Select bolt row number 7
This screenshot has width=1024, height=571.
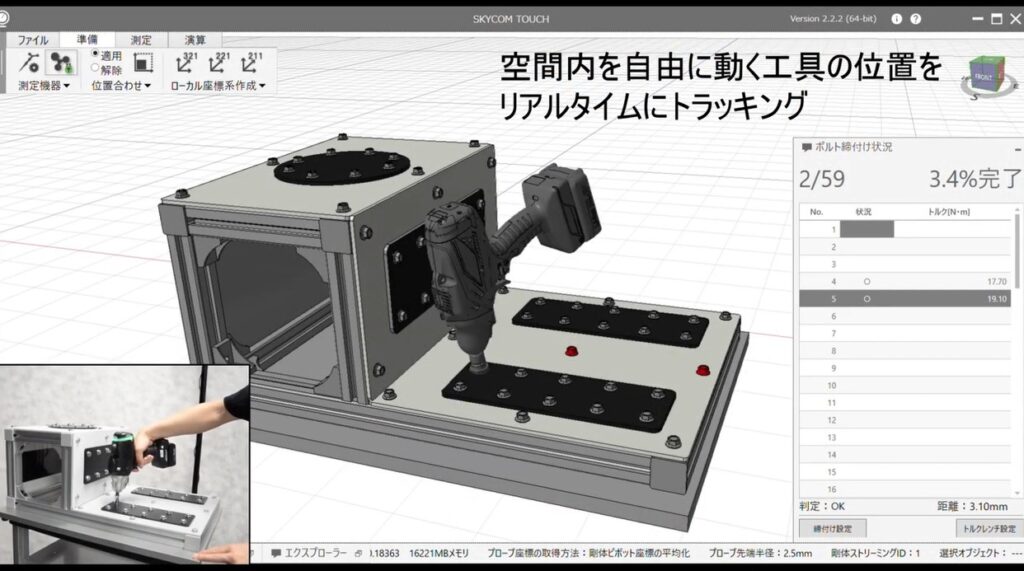click(905, 333)
